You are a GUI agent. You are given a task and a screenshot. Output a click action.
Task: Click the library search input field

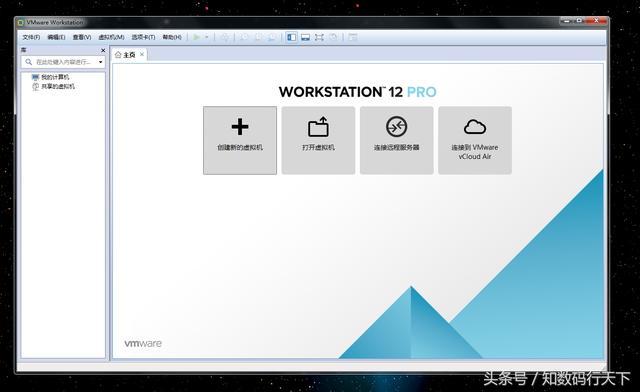pyautogui.click(x=63, y=62)
